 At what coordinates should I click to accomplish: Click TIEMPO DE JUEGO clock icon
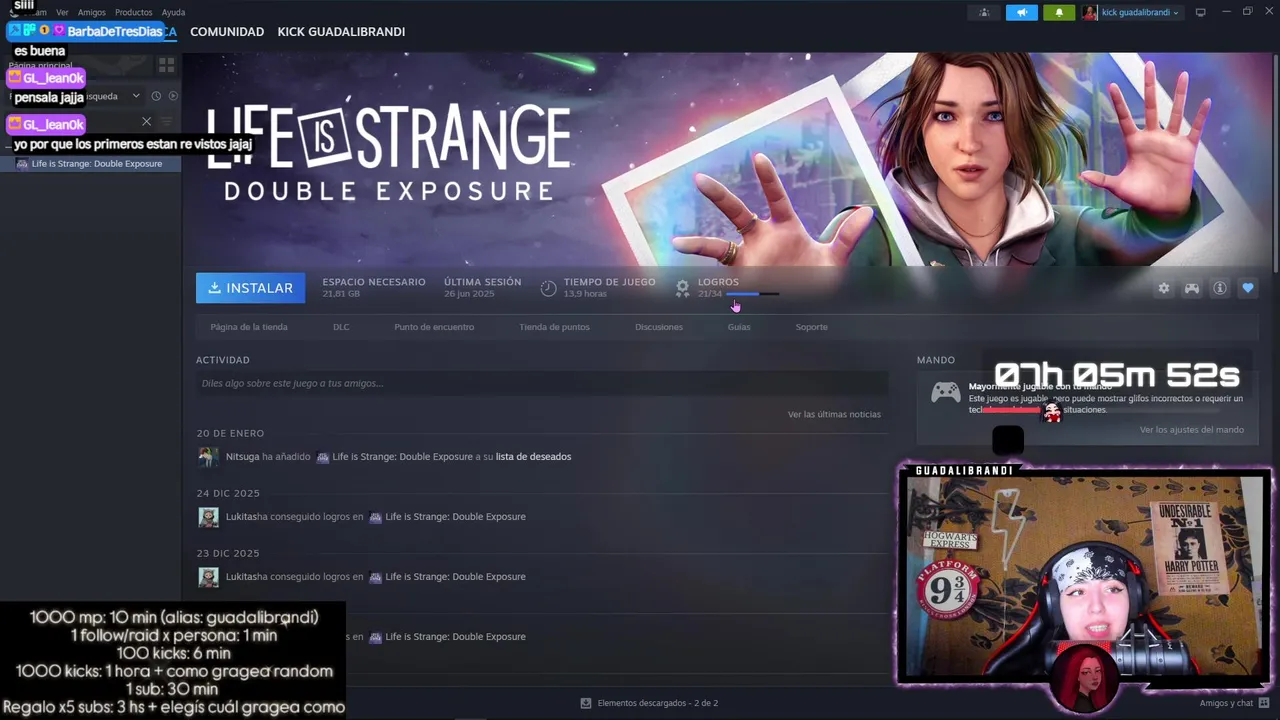[548, 288]
